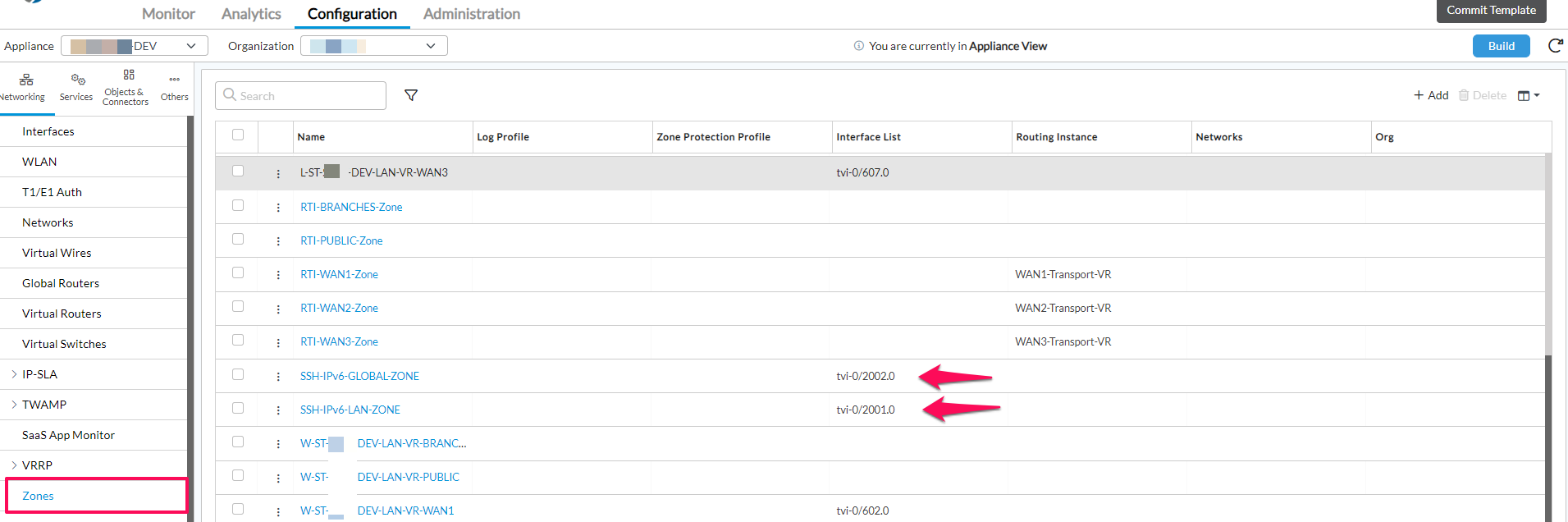This screenshot has width=1568, height=522.
Task: Open row menu for RTI-PUBLIC-Zone
Action: (x=278, y=241)
